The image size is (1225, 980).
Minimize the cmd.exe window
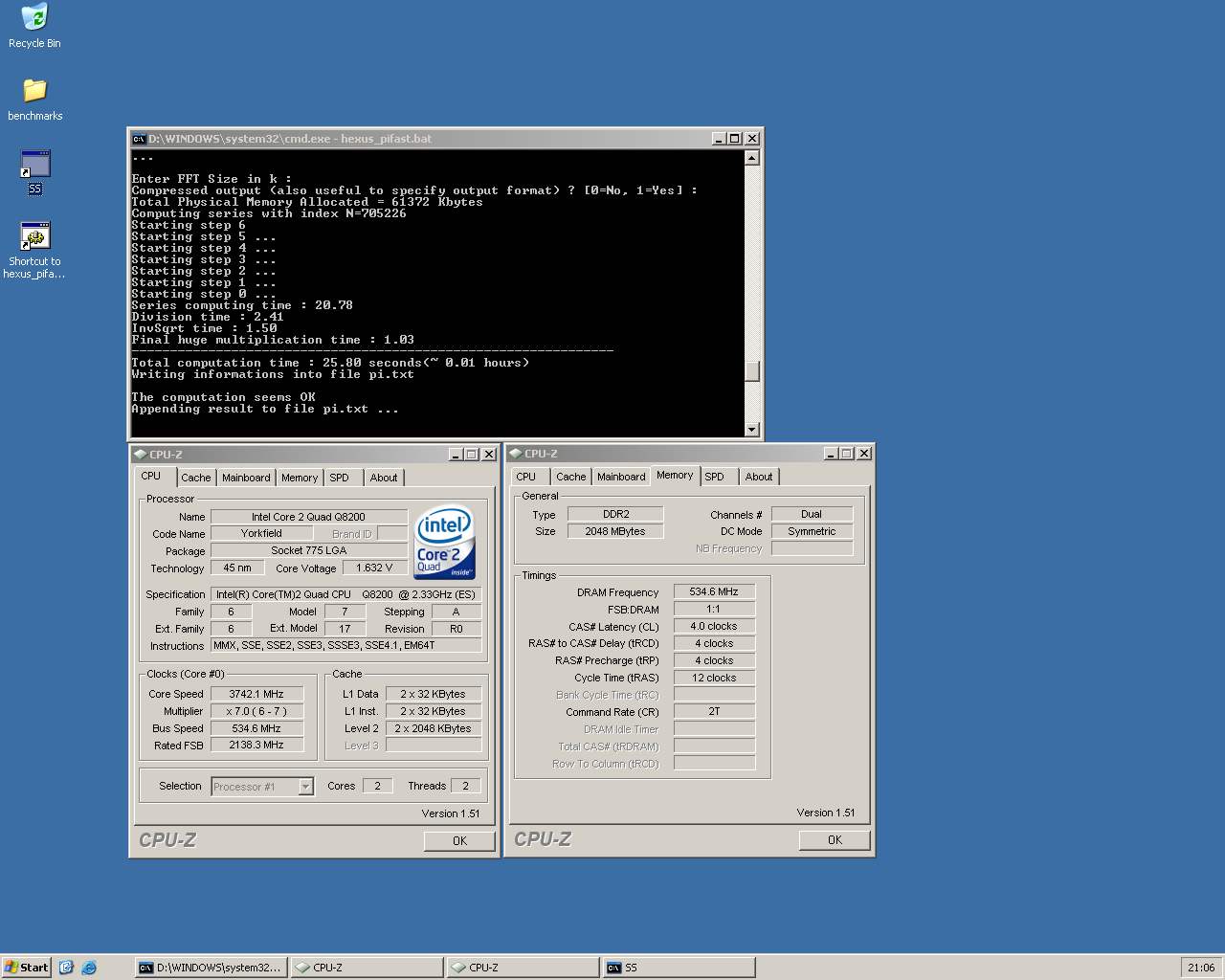point(720,139)
